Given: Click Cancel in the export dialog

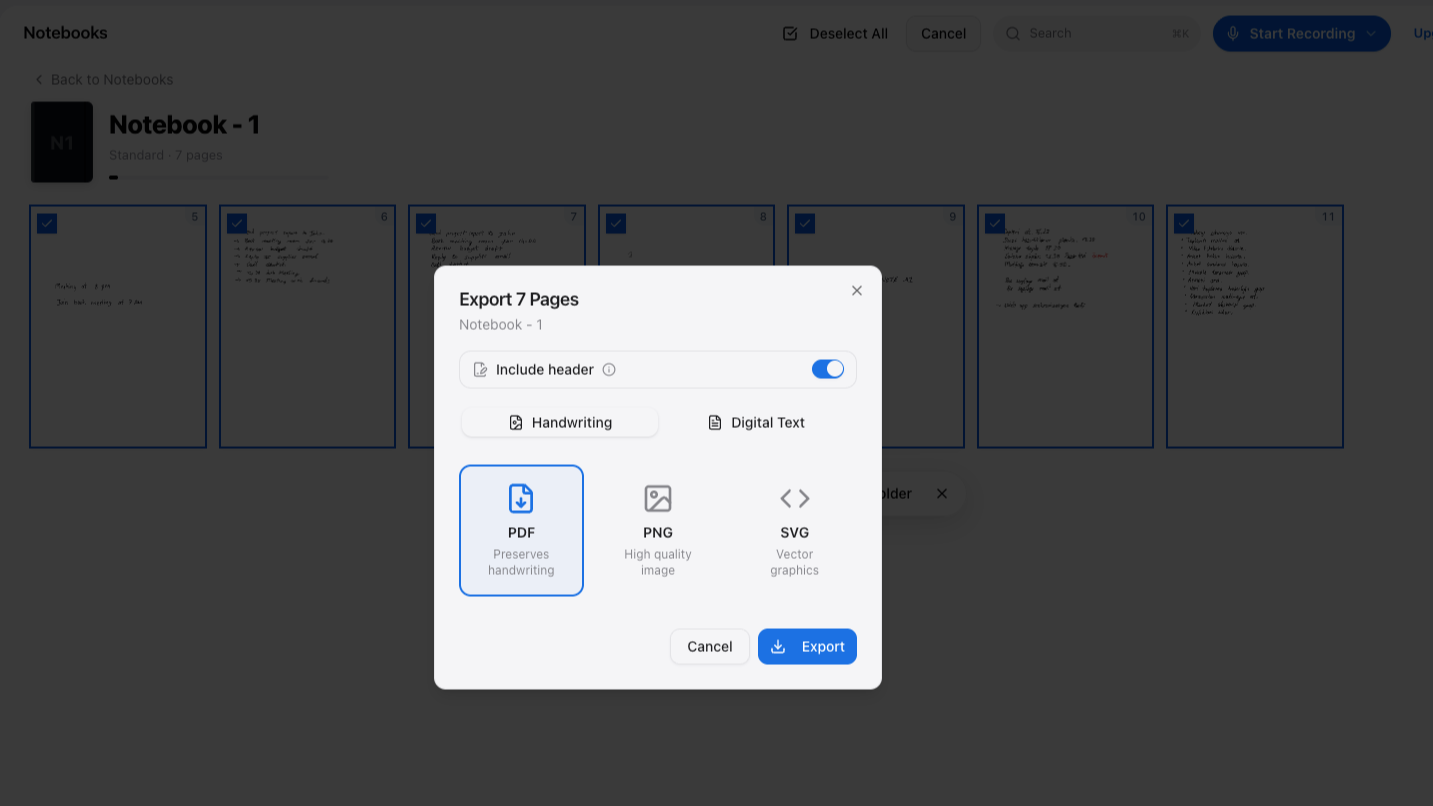Looking at the screenshot, I should [710, 647].
